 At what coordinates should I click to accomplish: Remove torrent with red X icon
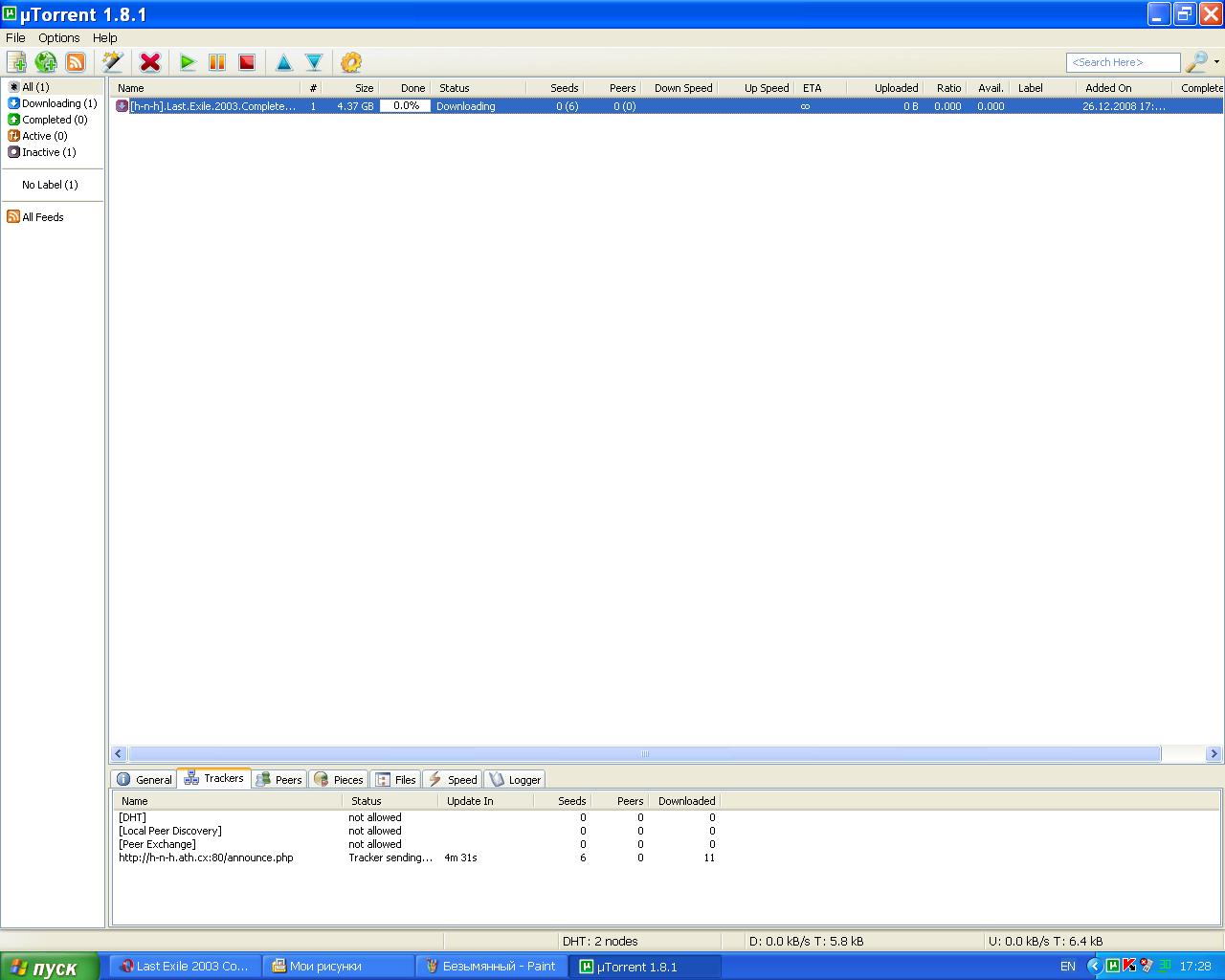coord(150,62)
